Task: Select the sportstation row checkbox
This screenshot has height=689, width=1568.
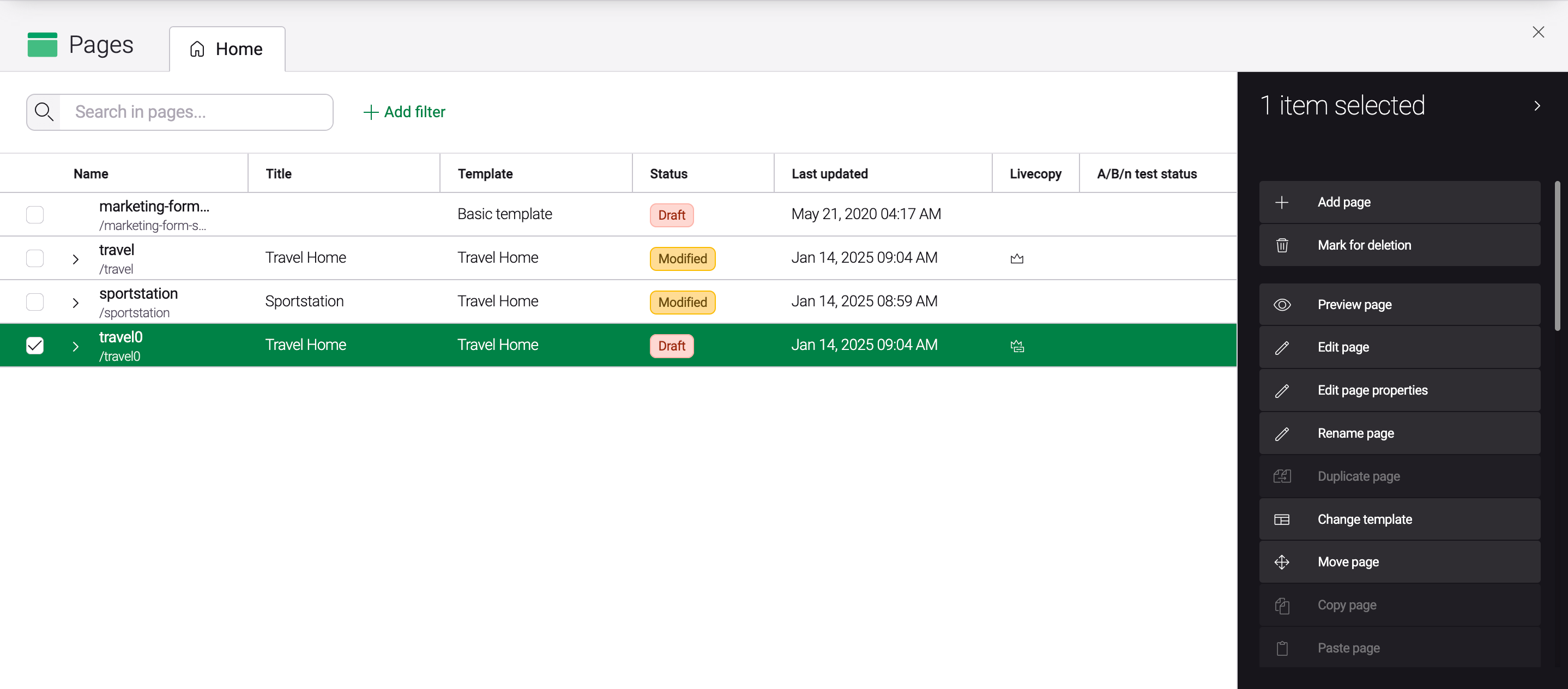Action: coord(35,302)
